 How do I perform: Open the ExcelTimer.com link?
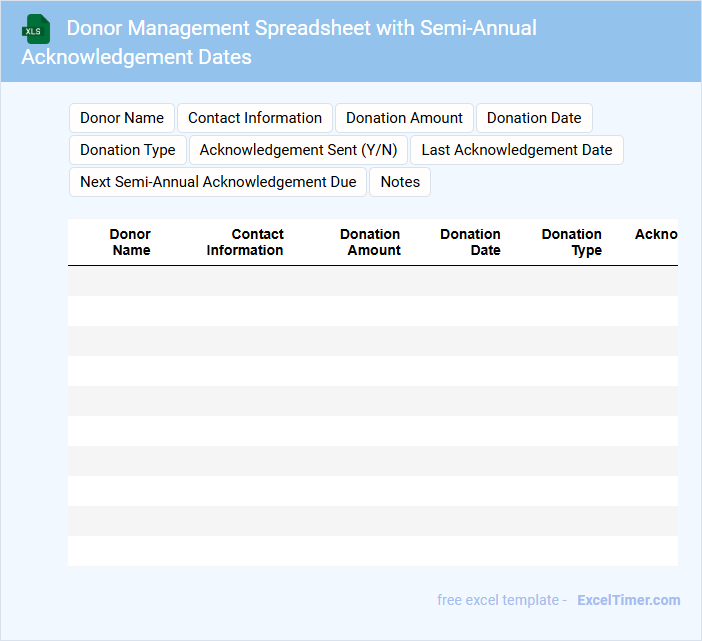tap(628, 600)
